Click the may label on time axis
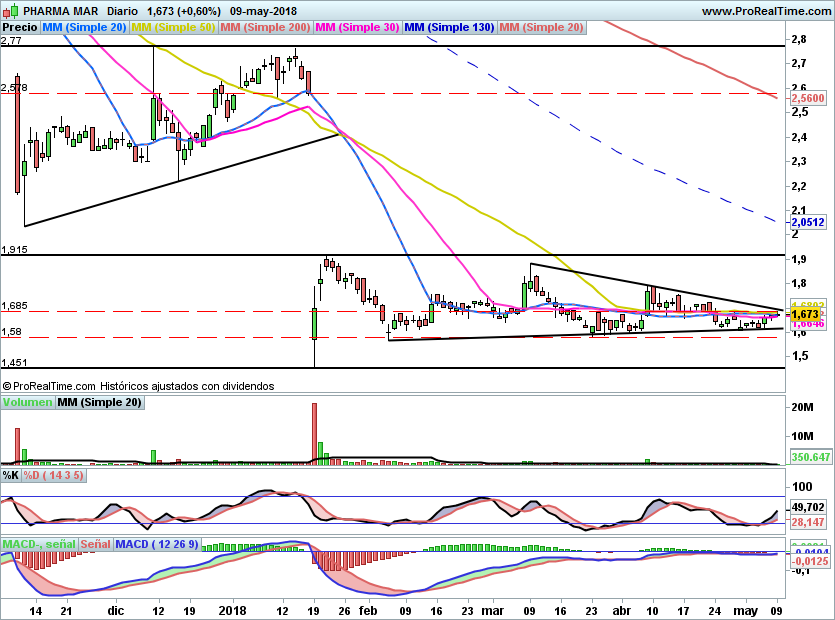Image resolution: width=835 pixels, height=620 pixels. click(x=746, y=611)
